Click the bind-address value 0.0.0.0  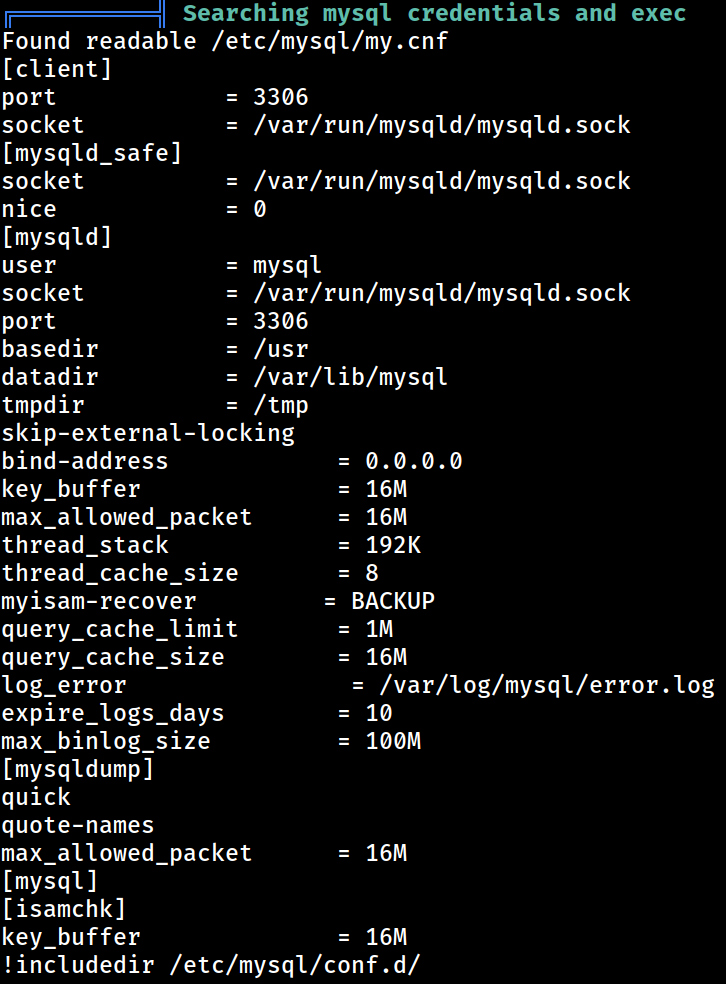pos(414,461)
